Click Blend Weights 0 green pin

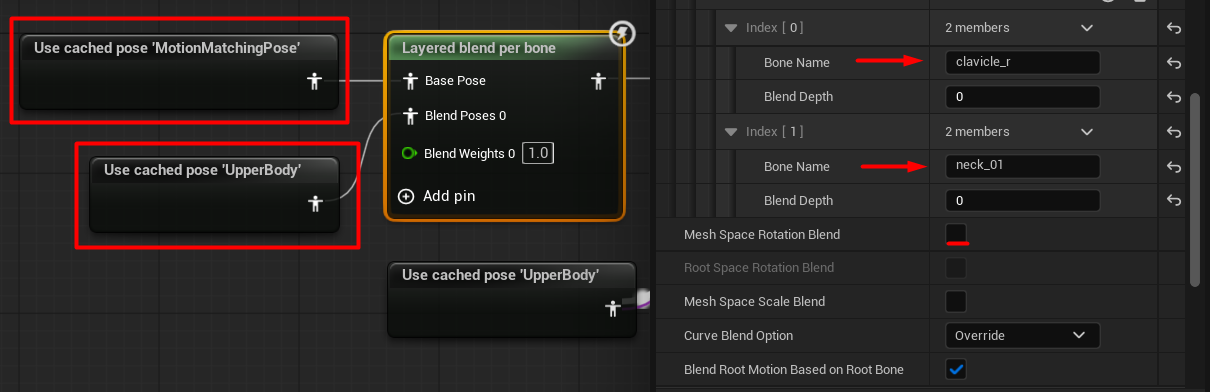pyautogui.click(x=409, y=153)
